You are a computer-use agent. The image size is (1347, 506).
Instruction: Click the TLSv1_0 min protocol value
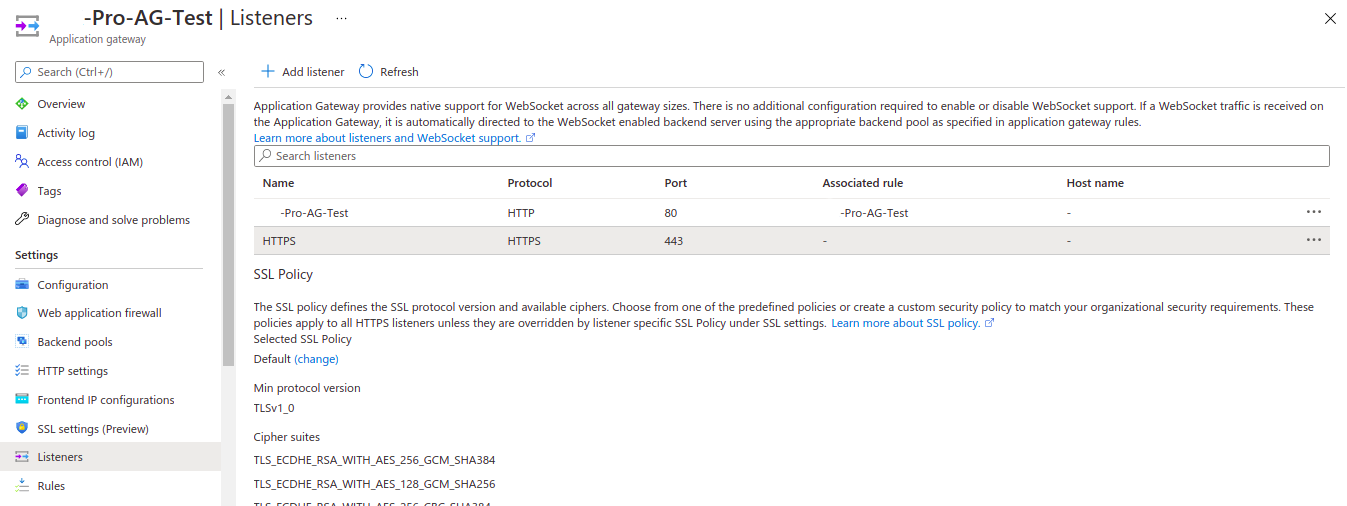[274, 408]
